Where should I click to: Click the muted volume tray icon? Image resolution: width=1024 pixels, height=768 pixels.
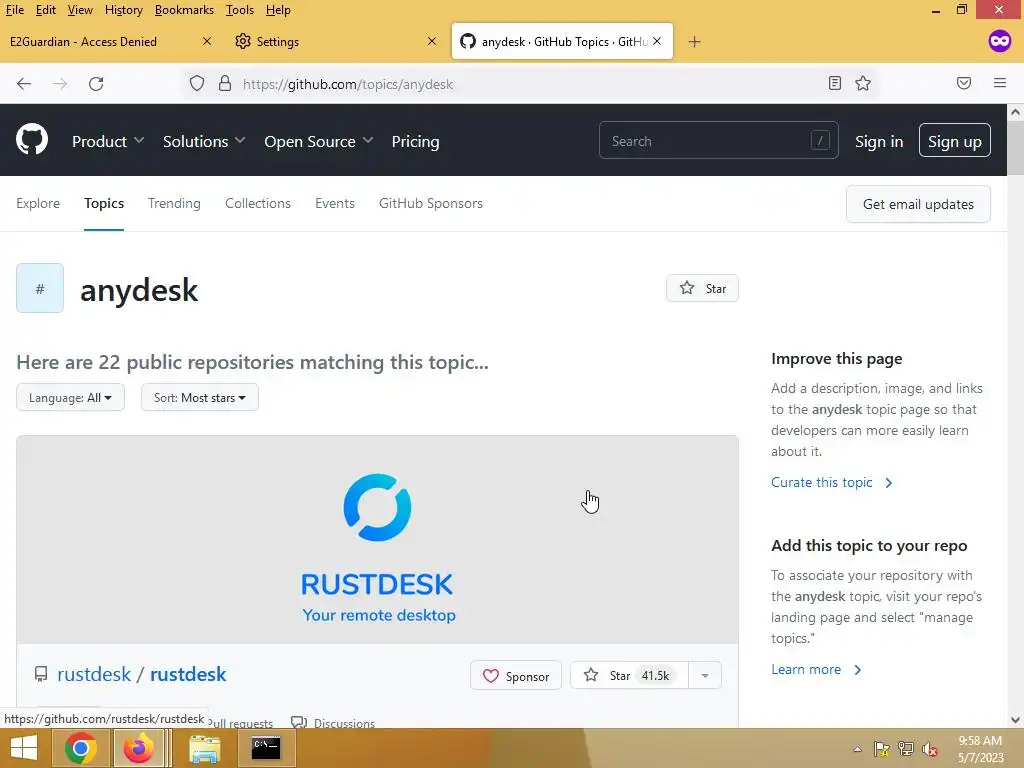click(930, 748)
